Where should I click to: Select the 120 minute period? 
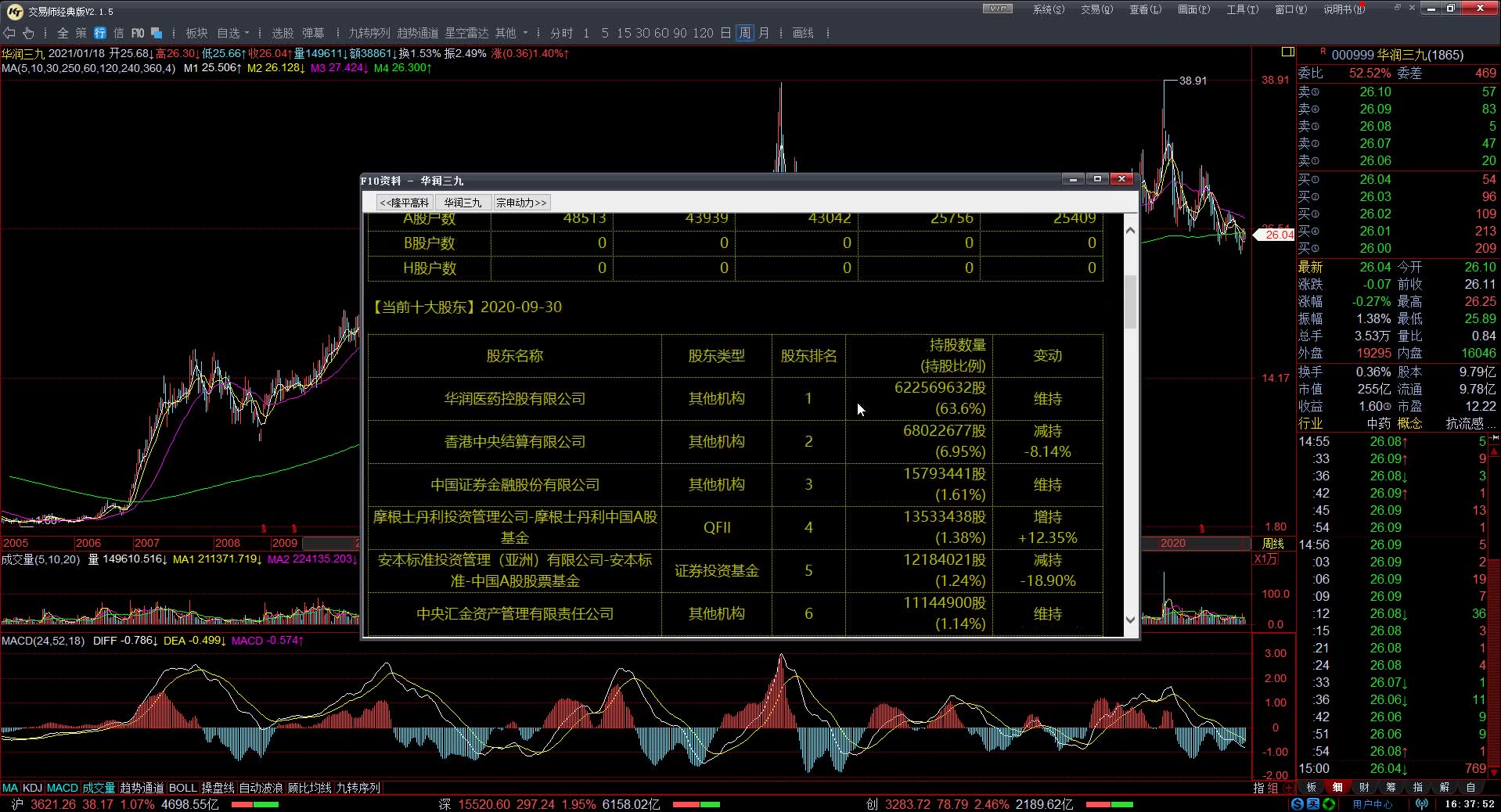point(703,33)
